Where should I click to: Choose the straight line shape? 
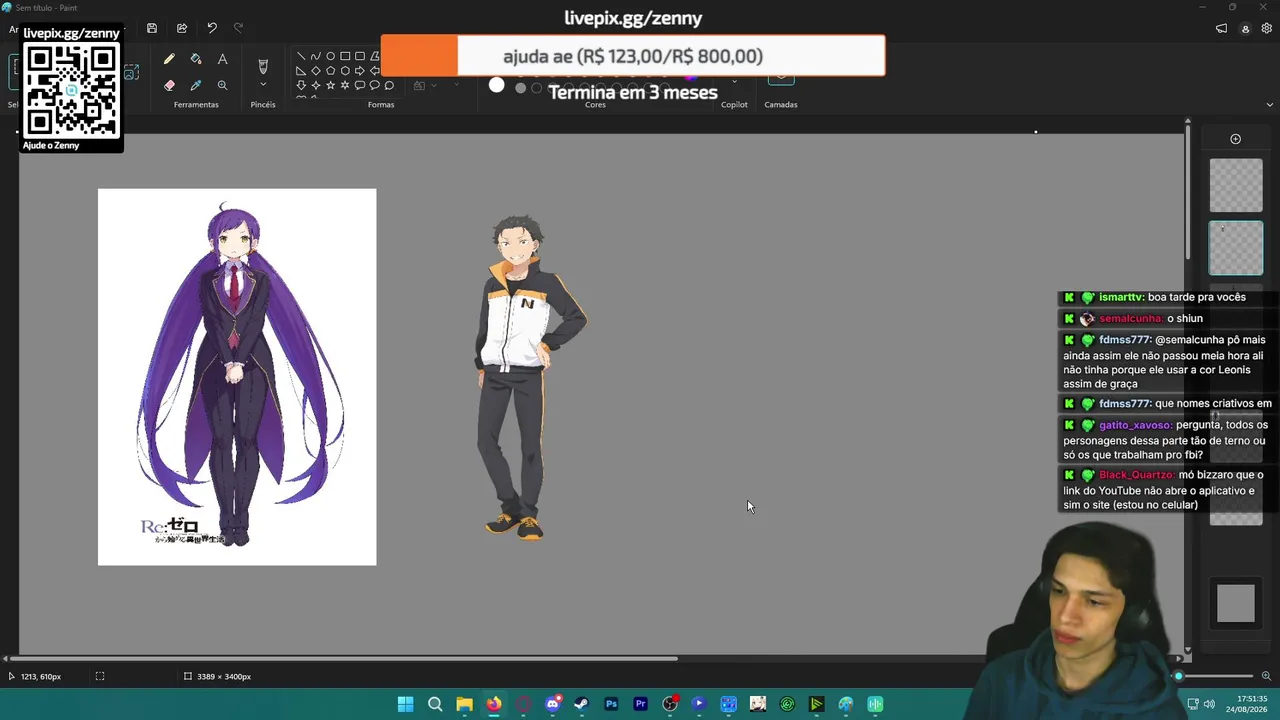[301, 56]
